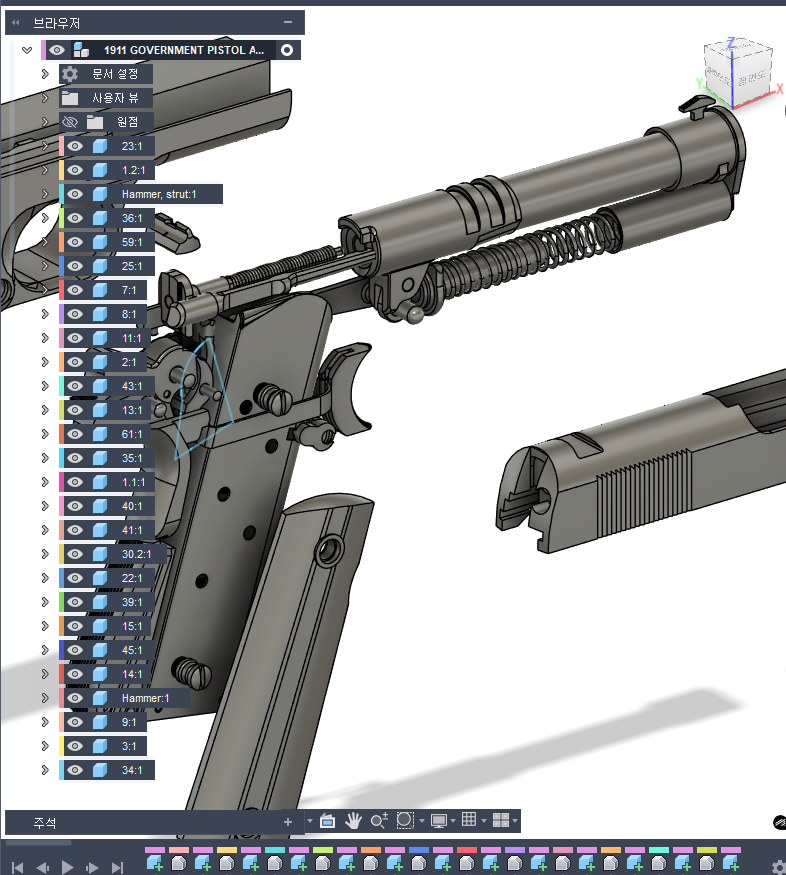Image resolution: width=786 pixels, height=875 pixels.
Task: Select the 39:1 component label
Action: (x=132, y=602)
